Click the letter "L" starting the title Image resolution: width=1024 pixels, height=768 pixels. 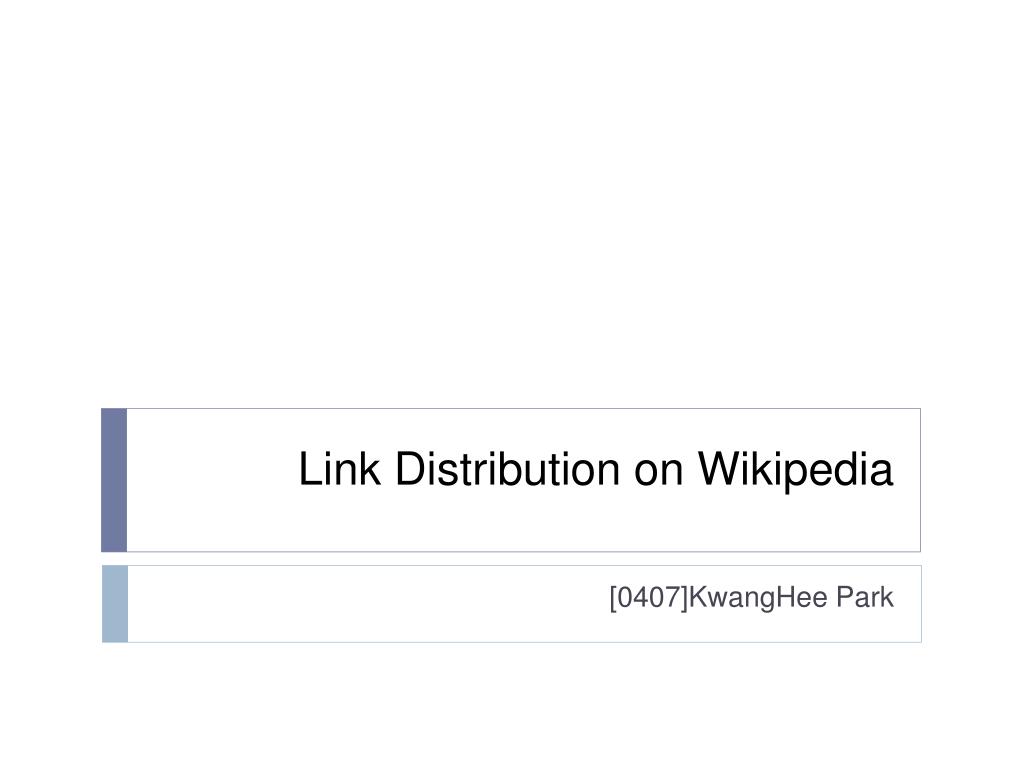tap(310, 468)
